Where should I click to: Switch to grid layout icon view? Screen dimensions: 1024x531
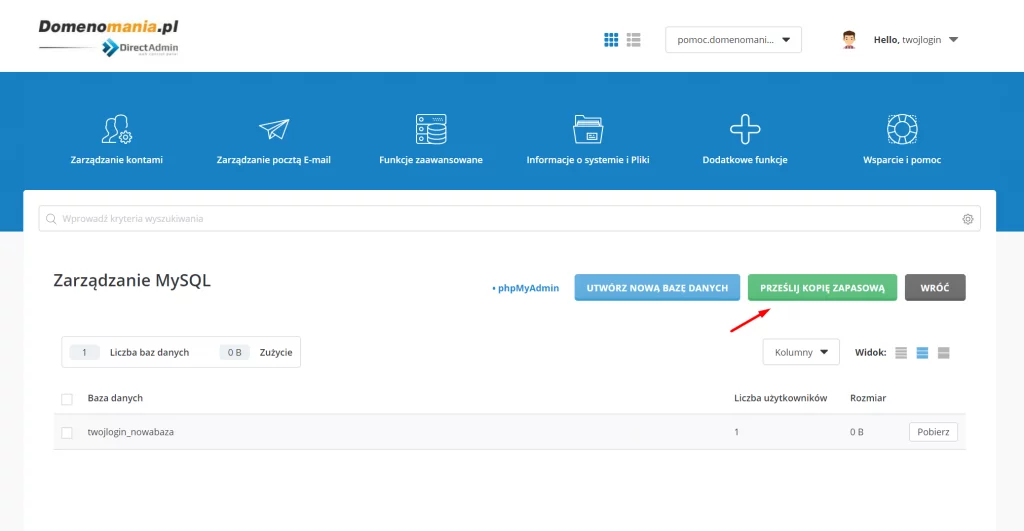point(611,40)
